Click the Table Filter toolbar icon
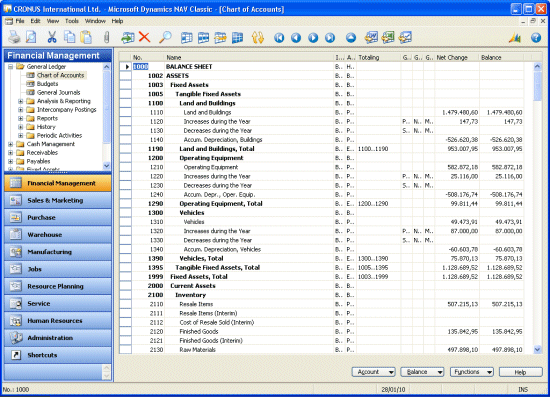This screenshot has width=550, height=397. click(203, 38)
